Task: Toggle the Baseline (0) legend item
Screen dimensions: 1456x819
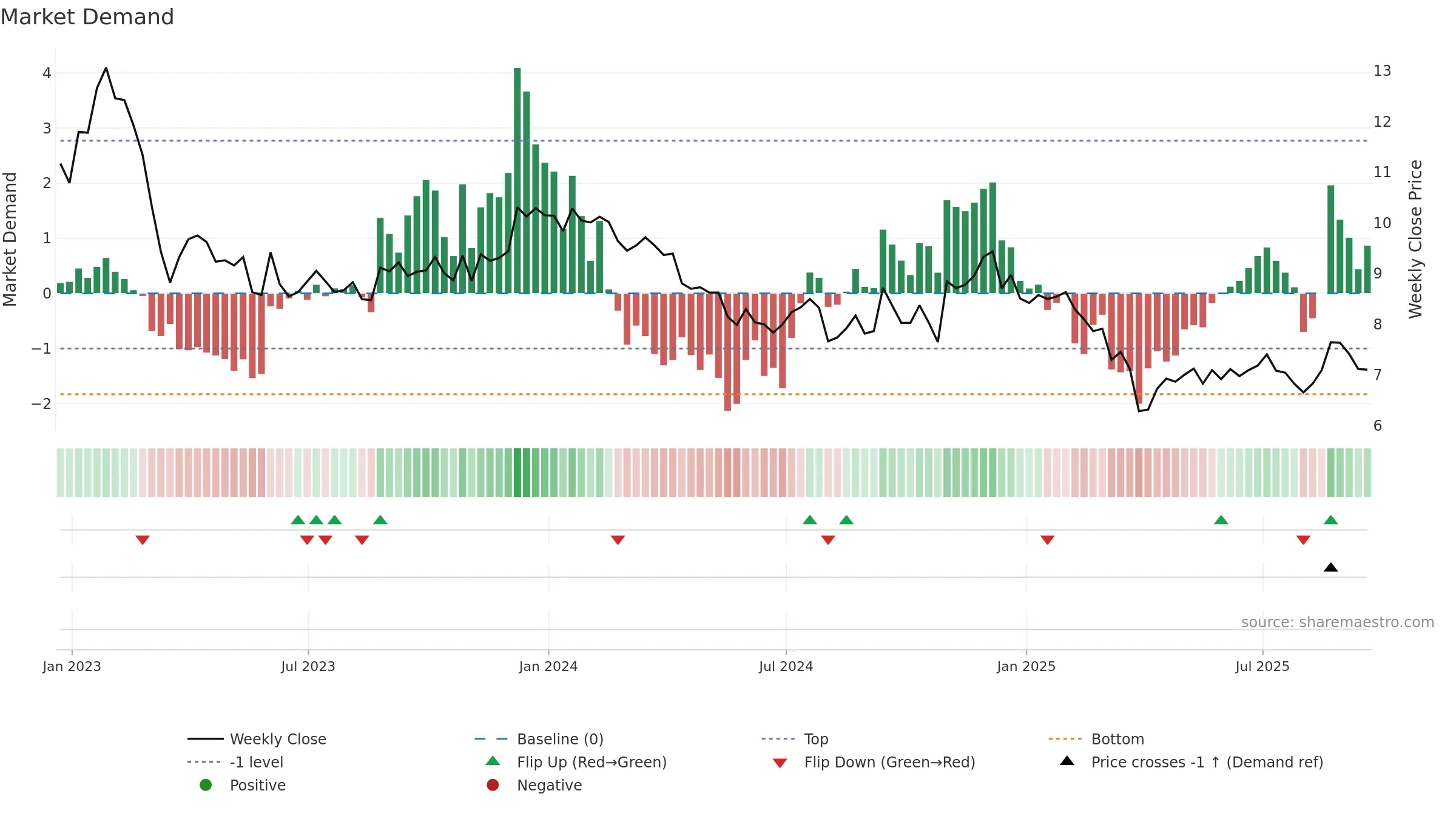Action: pyautogui.click(x=539, y=739)
